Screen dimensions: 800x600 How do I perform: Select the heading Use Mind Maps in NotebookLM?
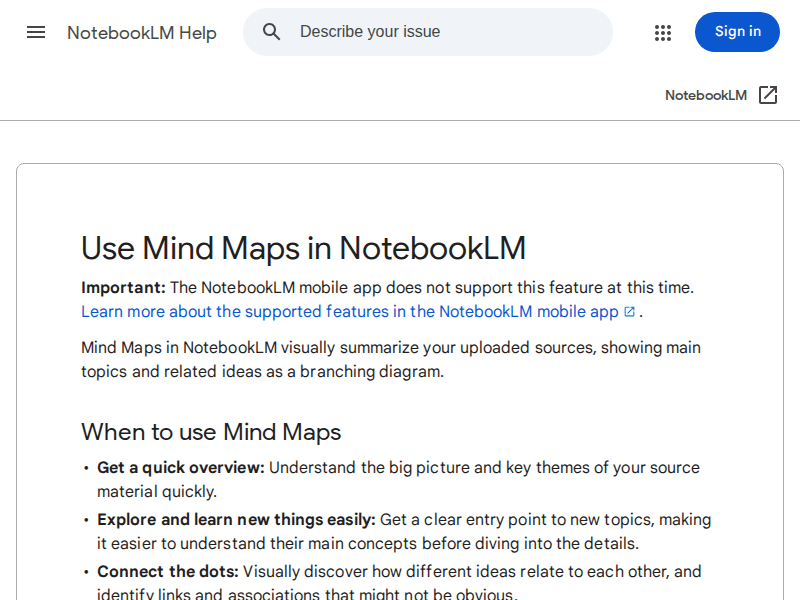pos(303,248)
